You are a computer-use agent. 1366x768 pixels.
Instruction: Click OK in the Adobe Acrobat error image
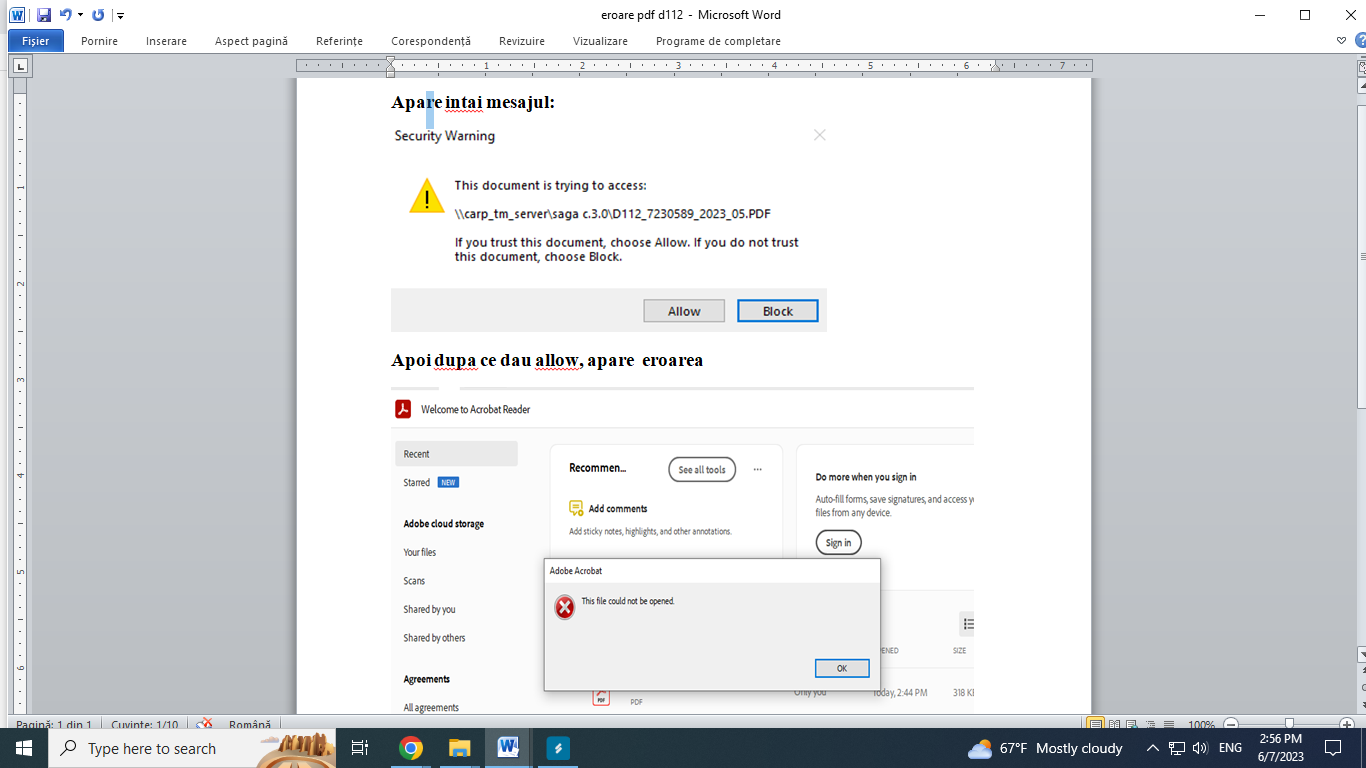coord(842,668)
